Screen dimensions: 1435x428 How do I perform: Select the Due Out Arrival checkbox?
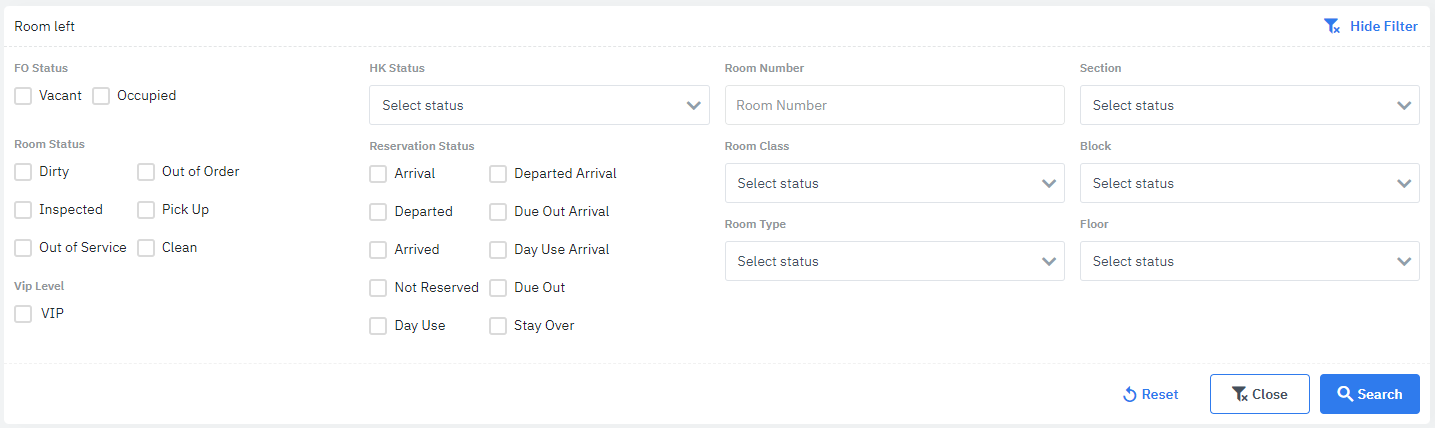pyautogui.click(x=498, y=212)
